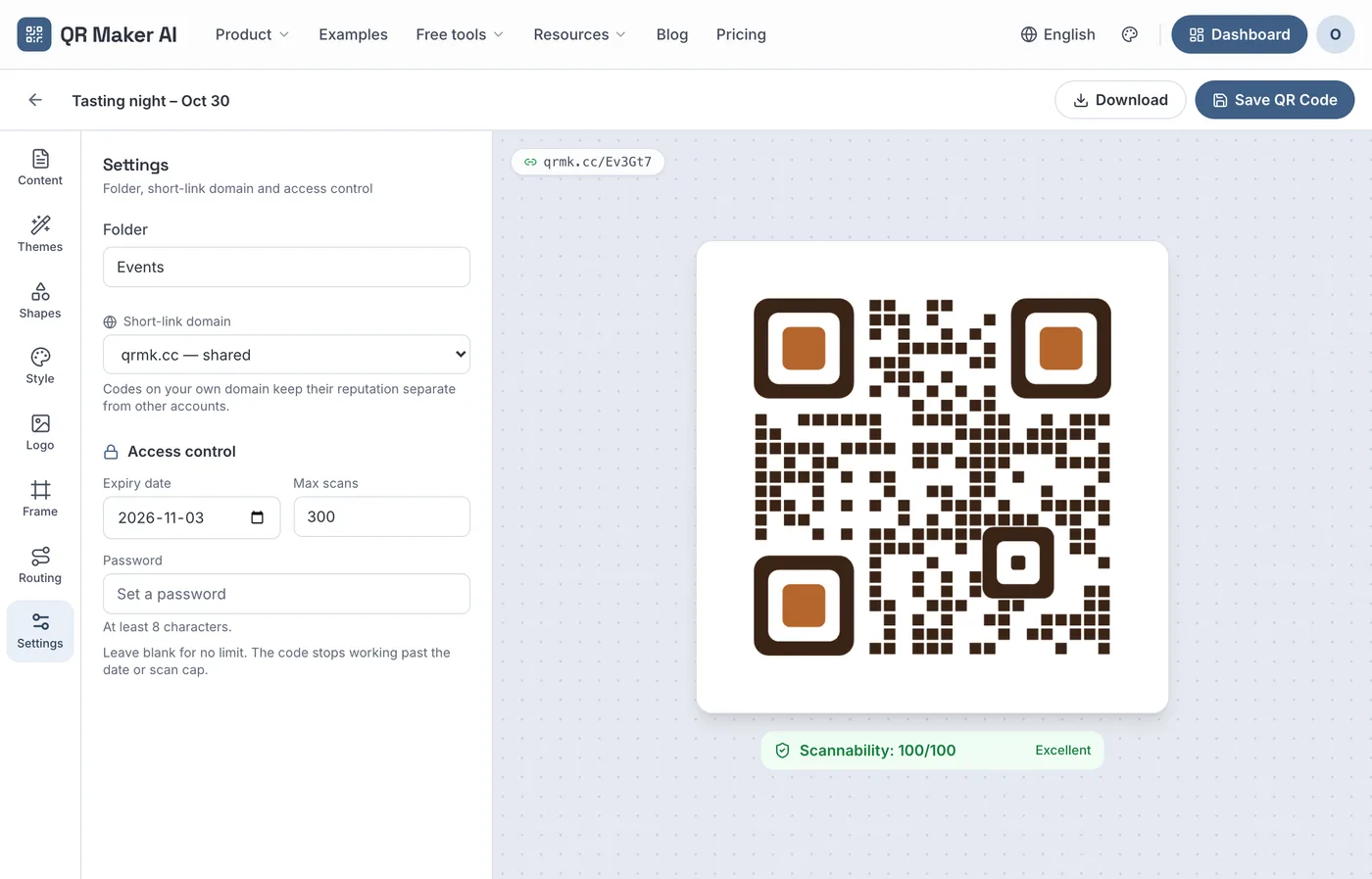The height and width of the screenshot is (879, 1372).
Task: Expand the Free tools menu
Action: coord(460,34)
